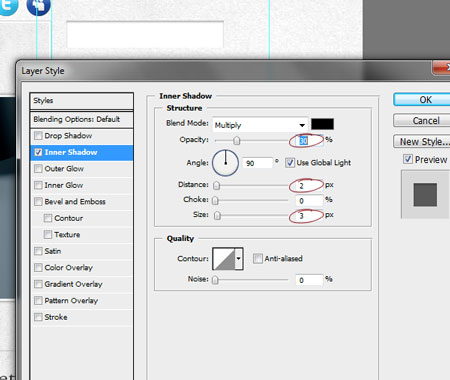Image resolution: width=450 pixels, height=380 pixels.
Task: Click the Cancel button
Action: (423, 120)
